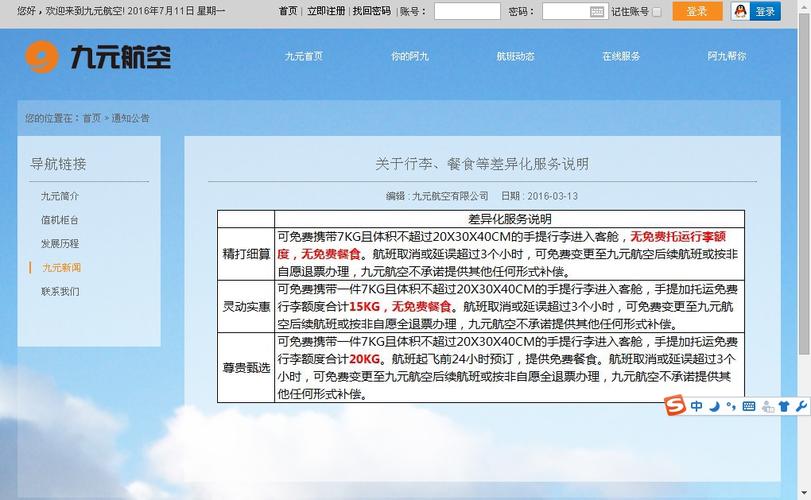Screen dimensions: 811x500
Task: Open the 你的阿九 menu
Action: pyautogui.click(x=410, y=56)
